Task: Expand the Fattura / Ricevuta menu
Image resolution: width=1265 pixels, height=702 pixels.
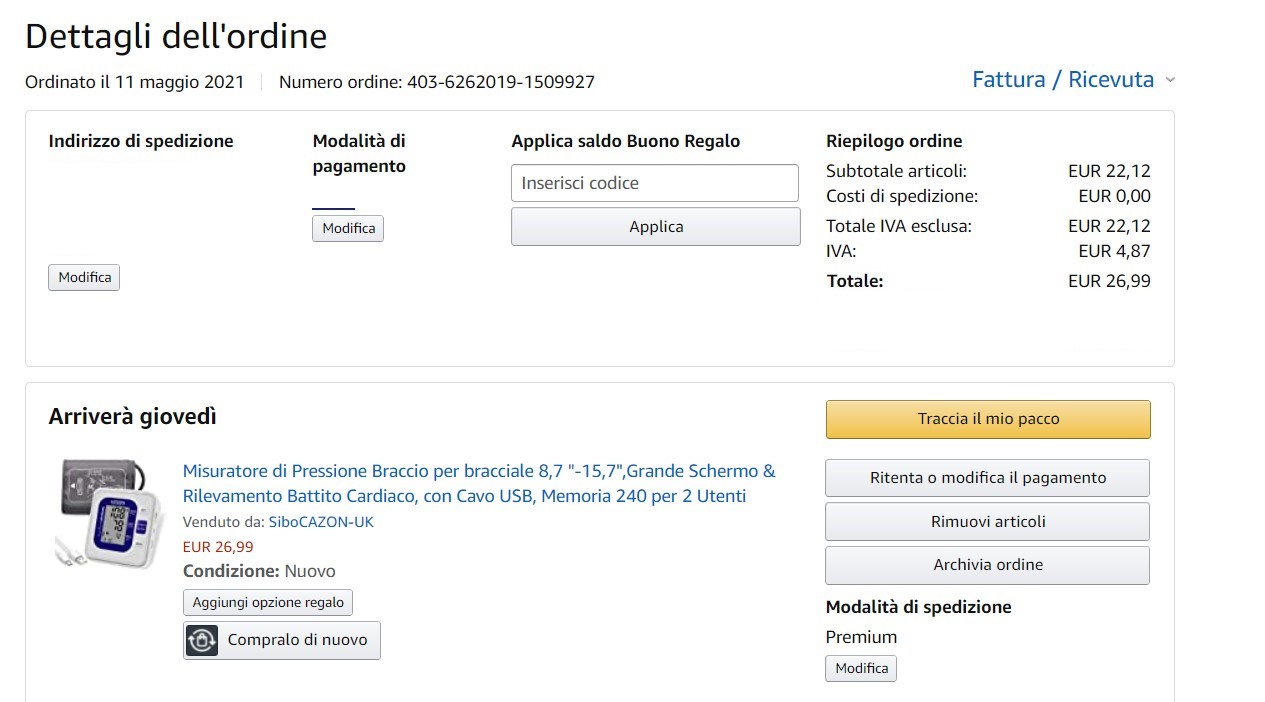Action: 1062,80
